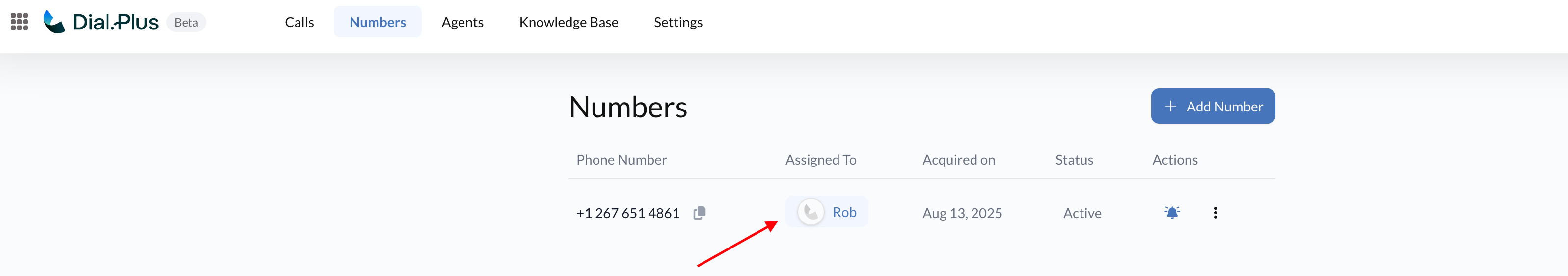Click the Acquired on column header
The height and width of the screenshot is (276, 1568).
coord(958,160)
